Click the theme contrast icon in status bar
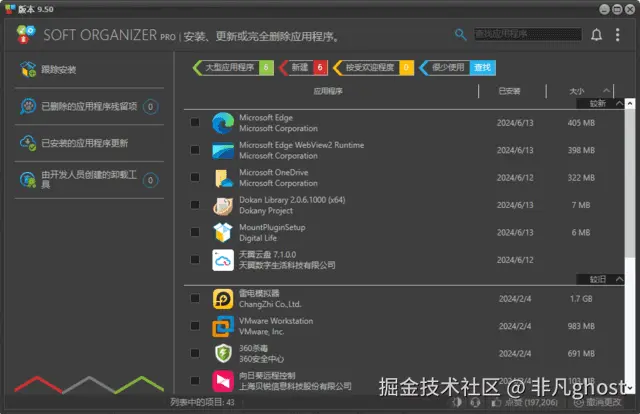Screen dimensions: 640x414 pos(457,403)
